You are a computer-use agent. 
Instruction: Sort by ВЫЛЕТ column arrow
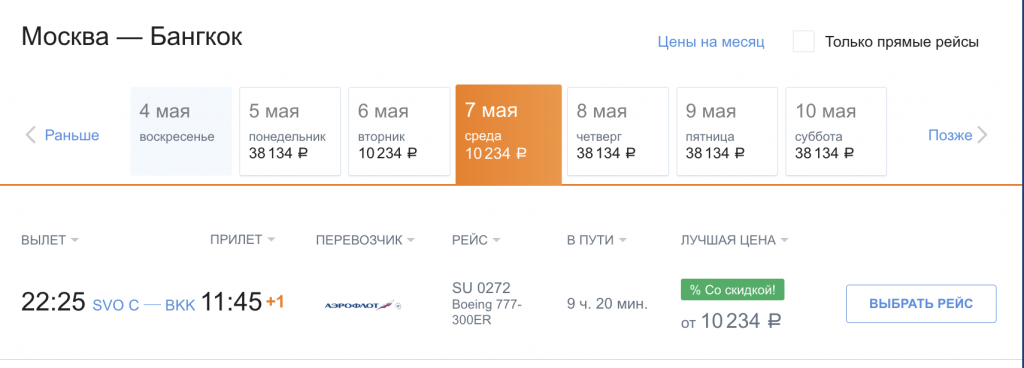click(74, 241)
